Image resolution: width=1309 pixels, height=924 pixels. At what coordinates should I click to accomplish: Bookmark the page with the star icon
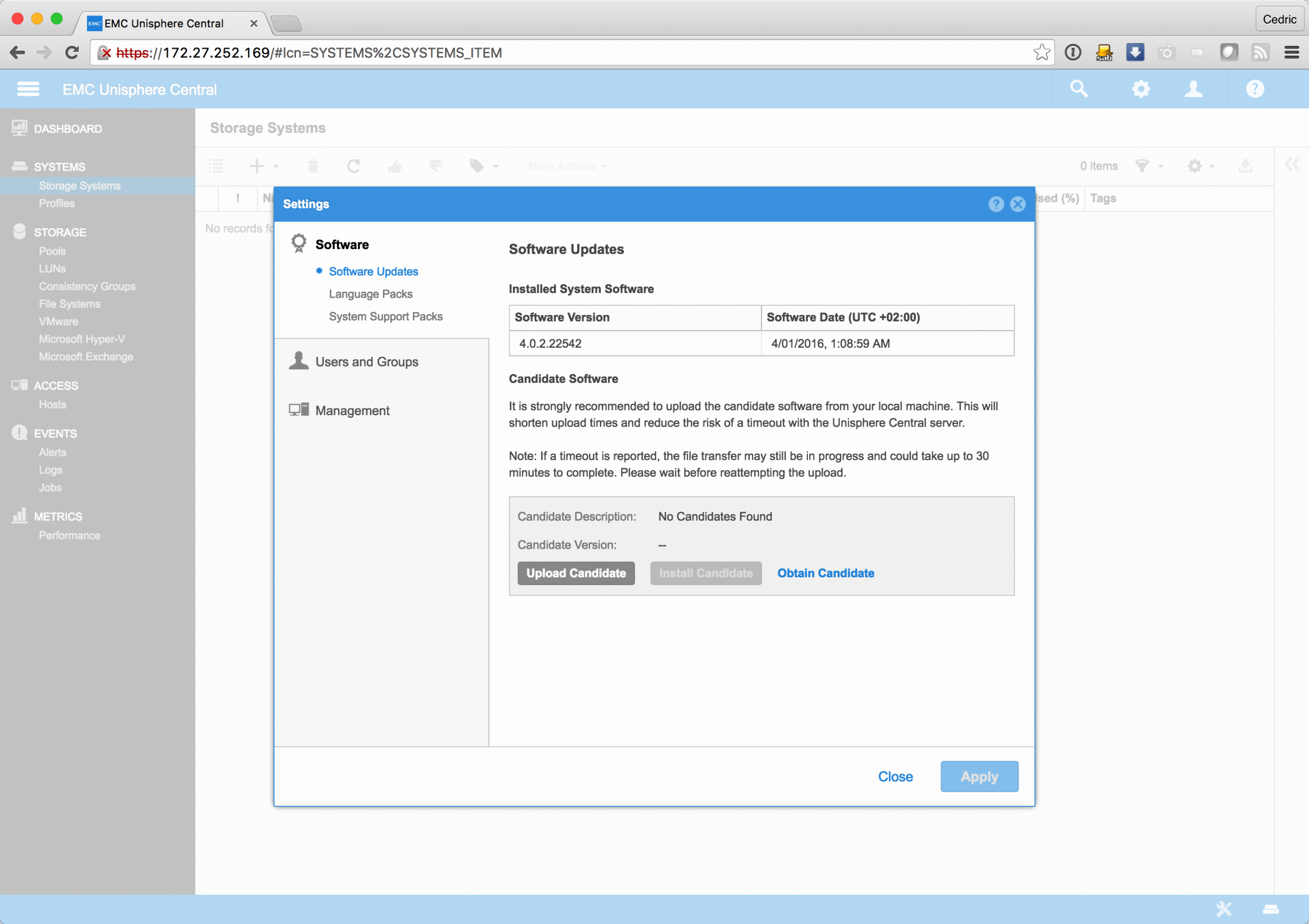1042,53
